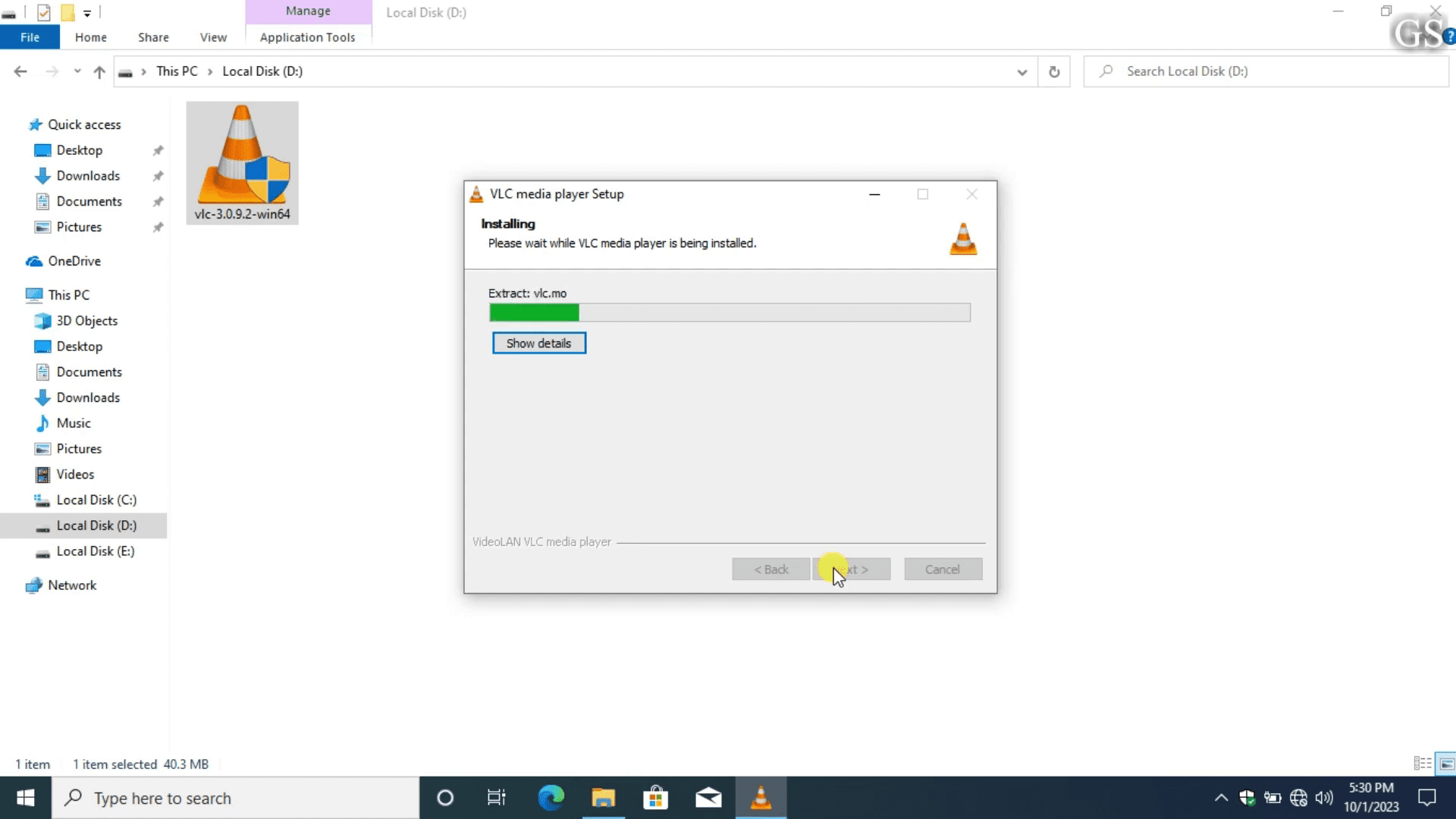Select OneDrive in navigation pane
The image size is (1456, 819).
[74, 261]
